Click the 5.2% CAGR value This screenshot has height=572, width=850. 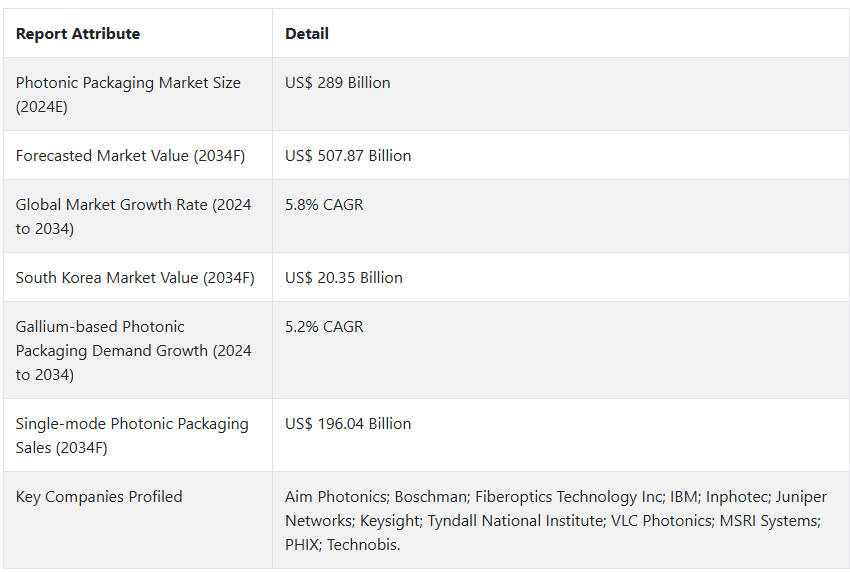[x=324, y=326]
